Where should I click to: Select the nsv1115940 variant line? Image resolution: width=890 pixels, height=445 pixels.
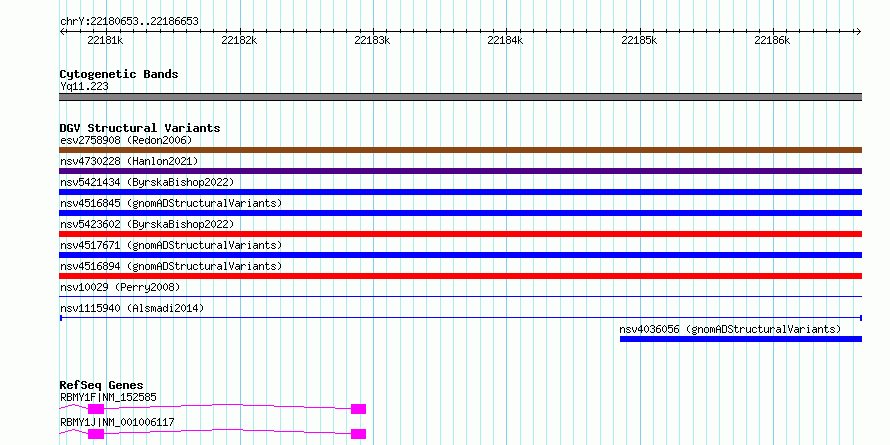click(x=460, y=318)
